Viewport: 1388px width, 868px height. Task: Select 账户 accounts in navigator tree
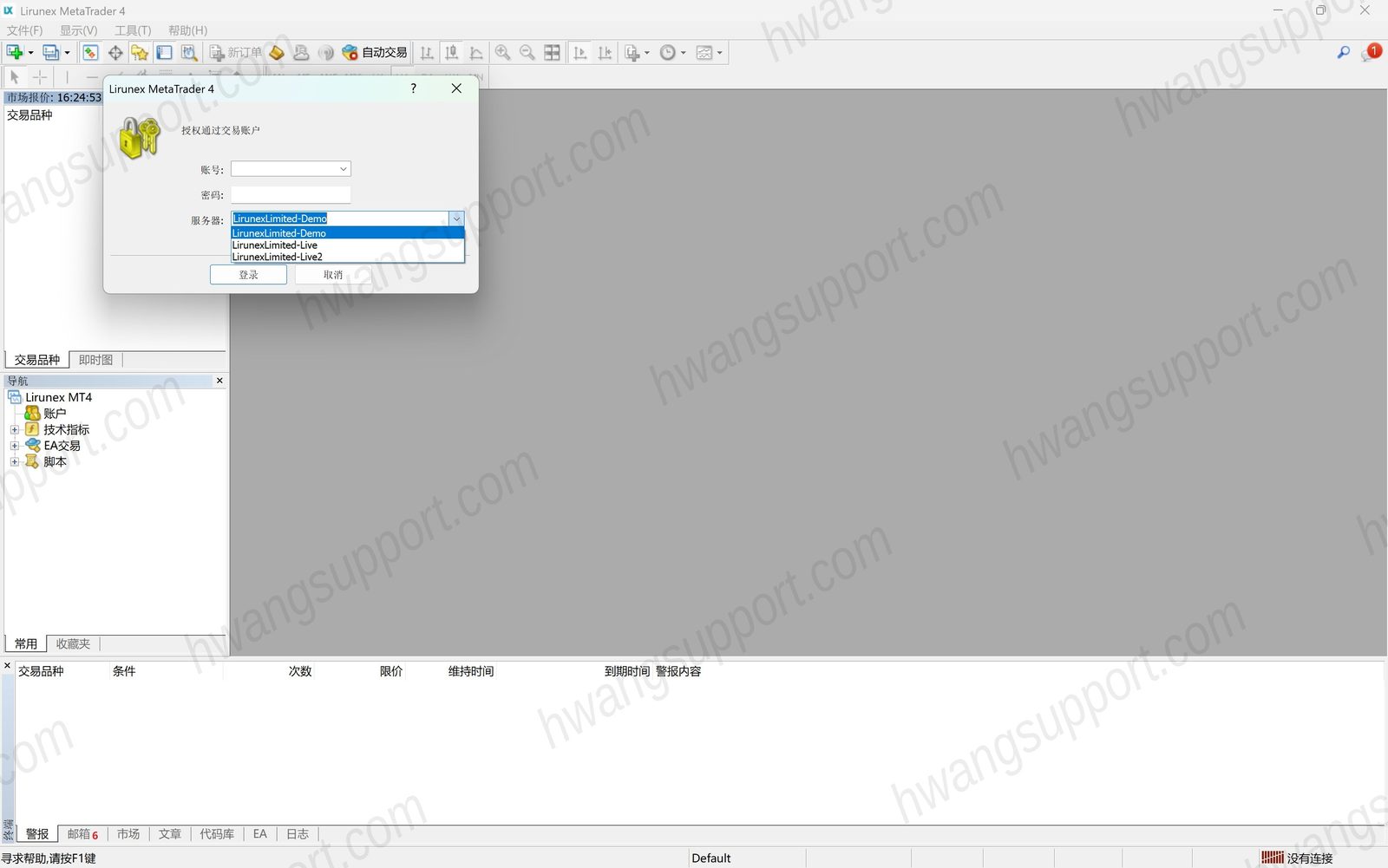pos(45,414)
